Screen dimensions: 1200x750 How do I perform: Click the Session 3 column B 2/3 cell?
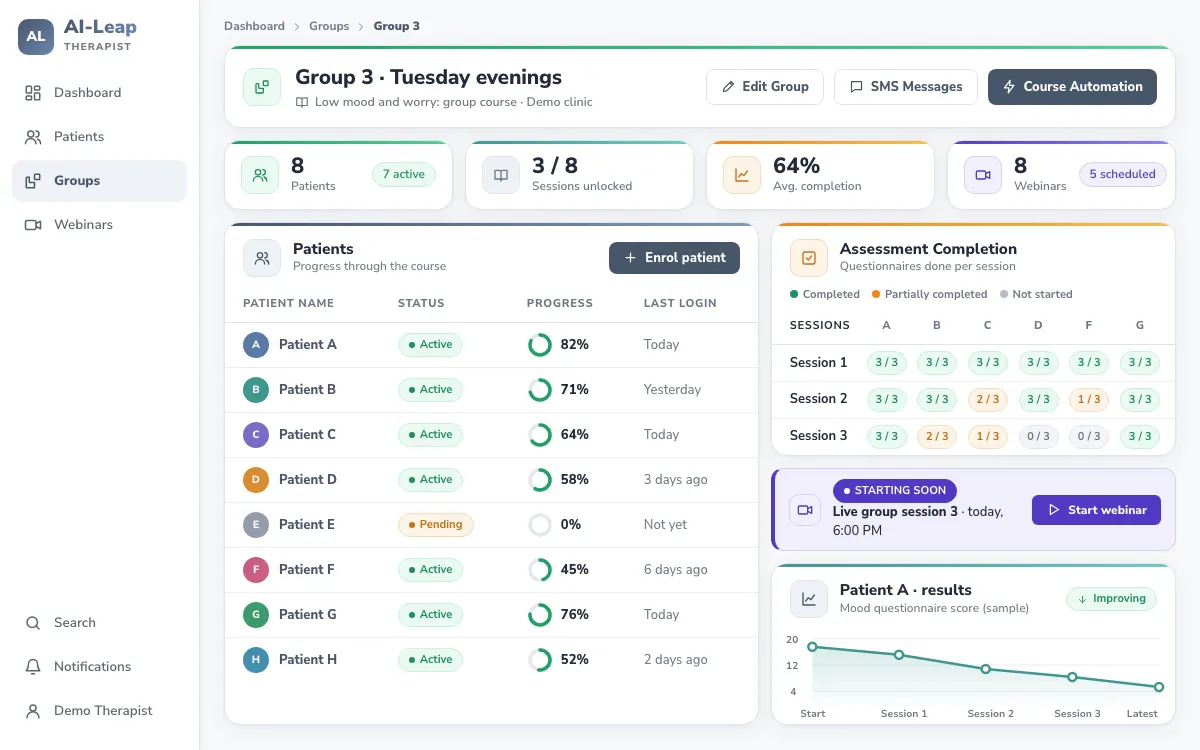tap(936, 436)
